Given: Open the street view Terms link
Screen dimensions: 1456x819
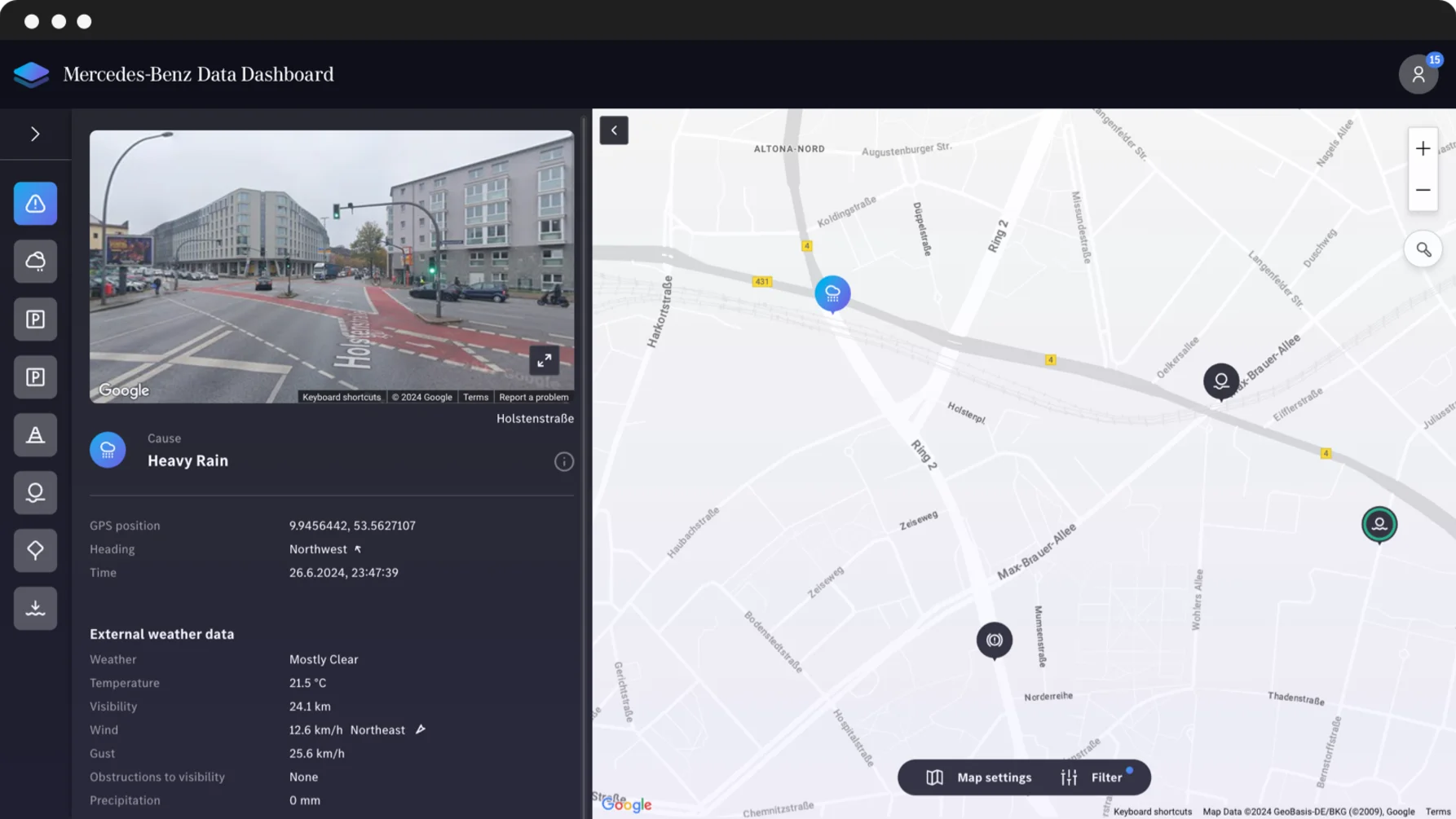Looking at the screenshot, I should click(475, 398).
